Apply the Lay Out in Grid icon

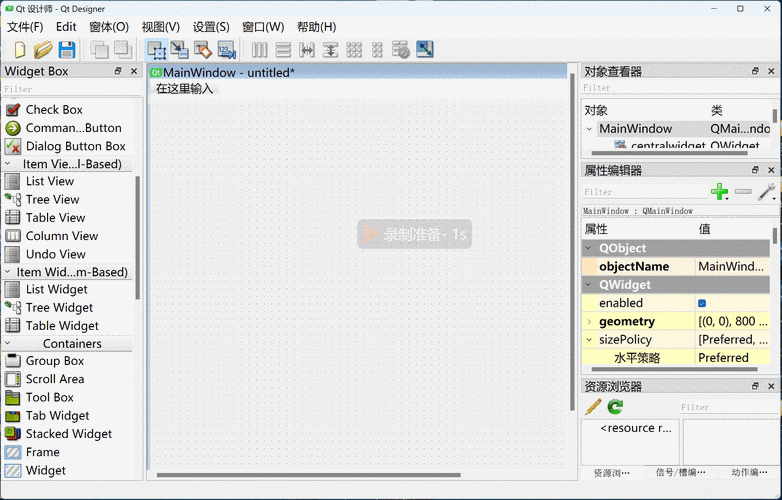click(x=354, y=49)
